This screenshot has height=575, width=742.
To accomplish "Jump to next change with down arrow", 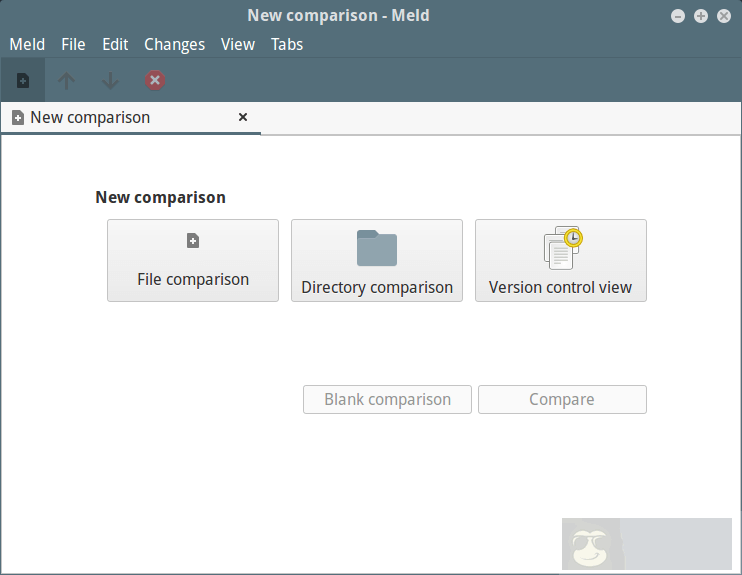I will pyautogui.click(x=111, y=80).
